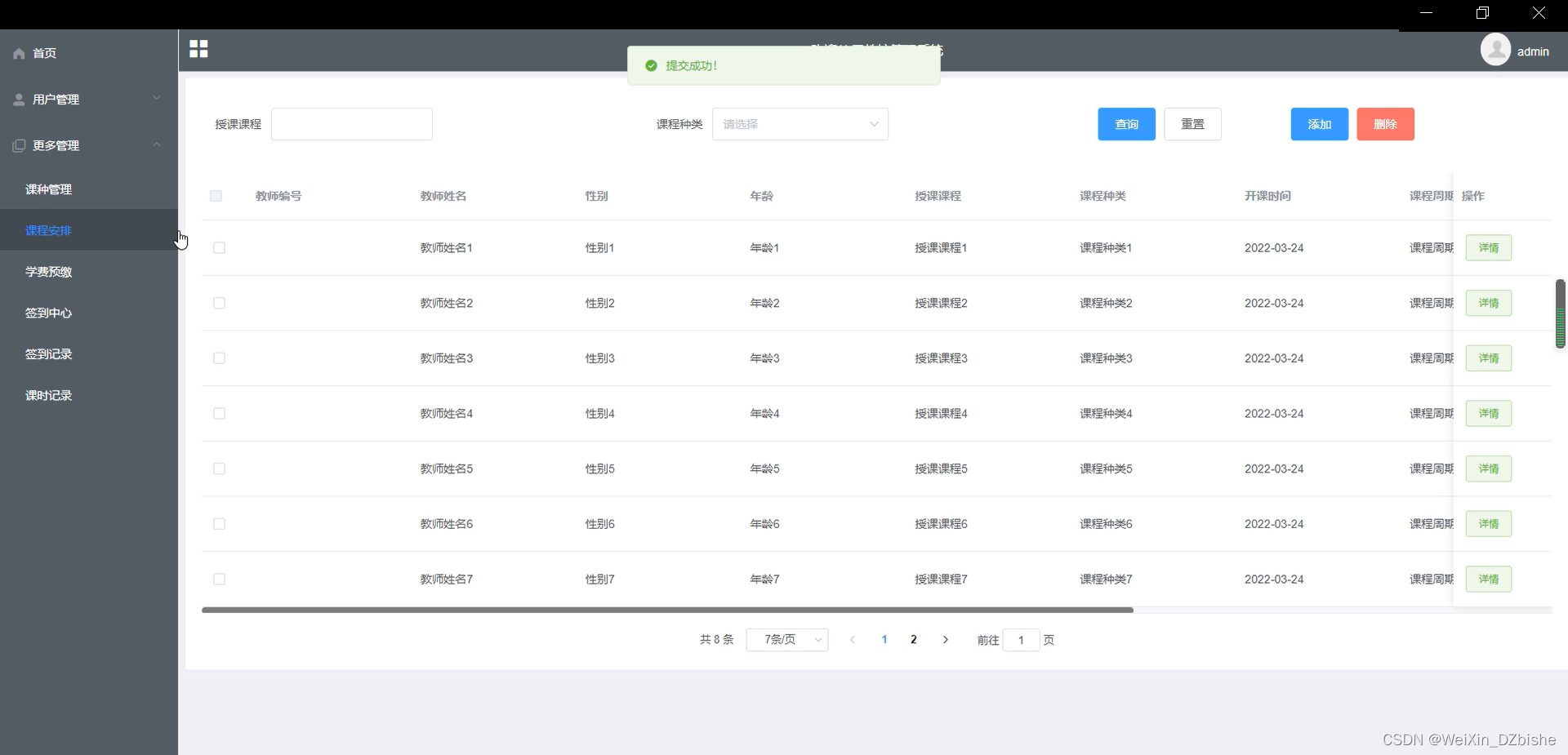
Task: Click the cell 年龄6
Action: [x=764, y=524]
